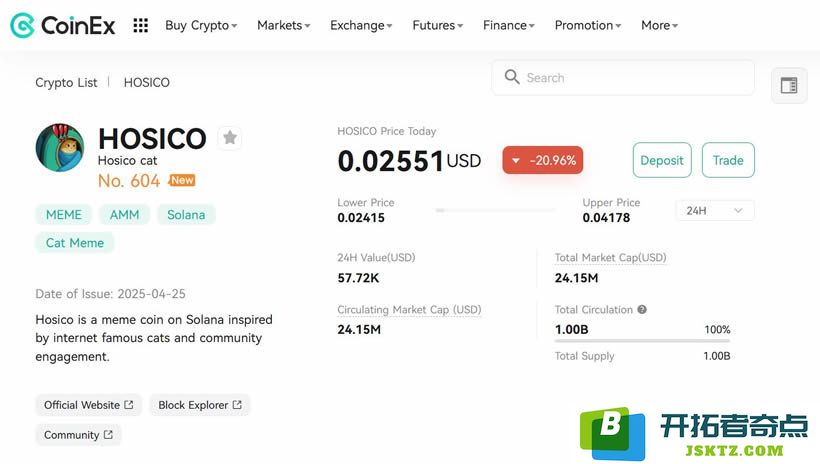Open the apps grid icon
Image resolution: width=820 pixels, height=464 pixels.
pyautogui.click(x=141, y=25)
